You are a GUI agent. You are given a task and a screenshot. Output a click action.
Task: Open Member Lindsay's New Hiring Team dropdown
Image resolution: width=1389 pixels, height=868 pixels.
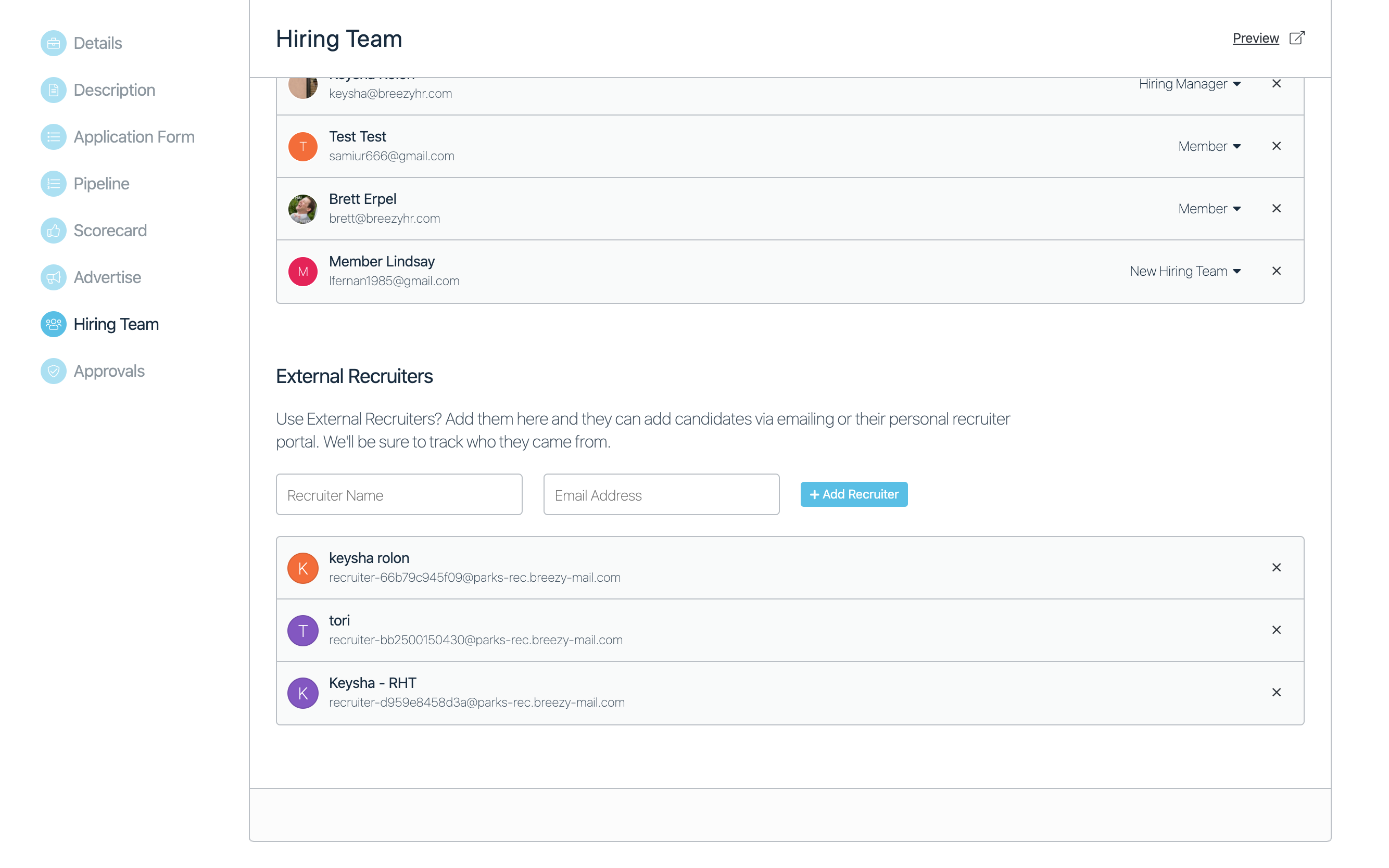pyautogui.click(x=1184, y=271)
